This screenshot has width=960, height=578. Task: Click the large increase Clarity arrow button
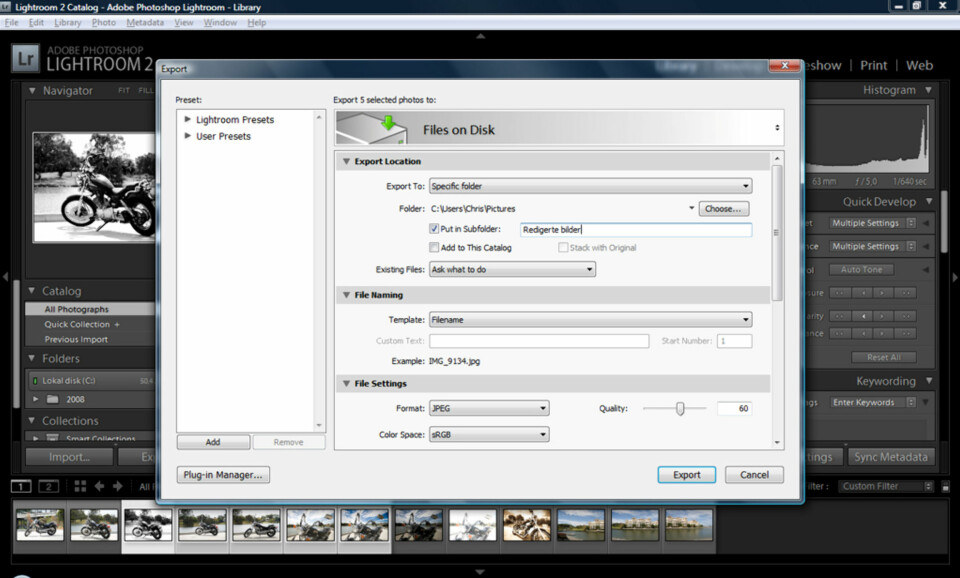click(906, 316)
